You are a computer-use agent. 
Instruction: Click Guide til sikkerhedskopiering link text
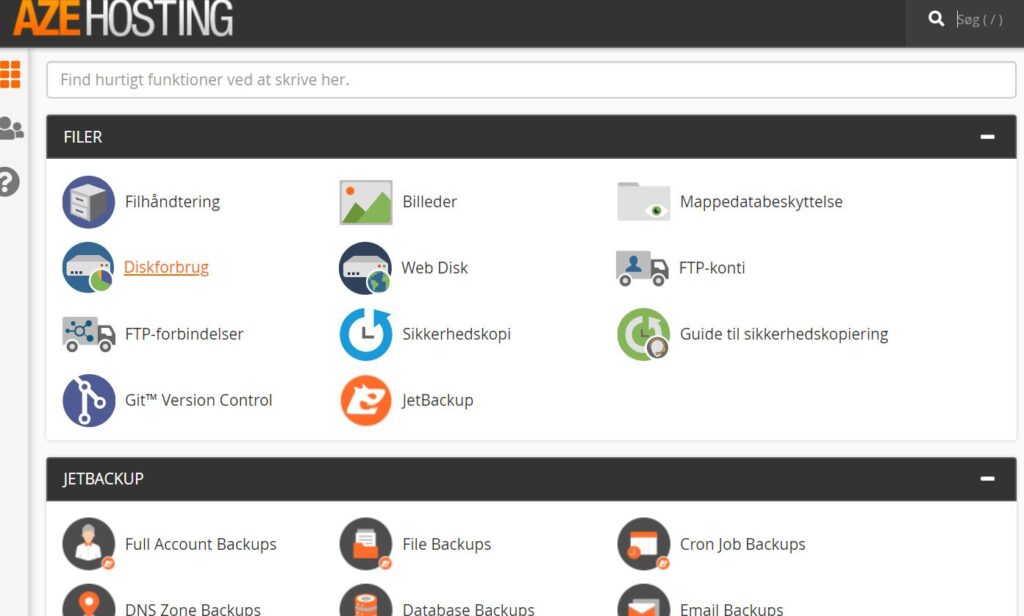784,334
